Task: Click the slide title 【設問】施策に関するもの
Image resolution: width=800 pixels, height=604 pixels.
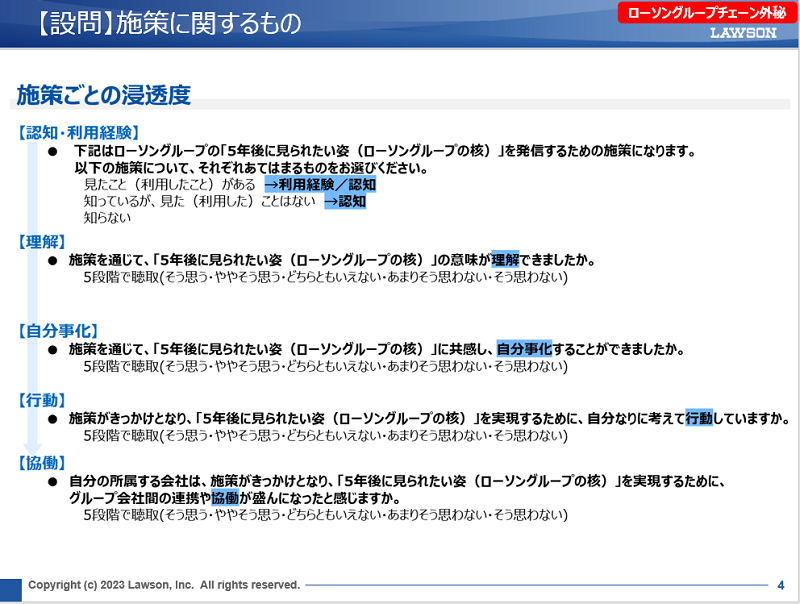Action: 169,23
